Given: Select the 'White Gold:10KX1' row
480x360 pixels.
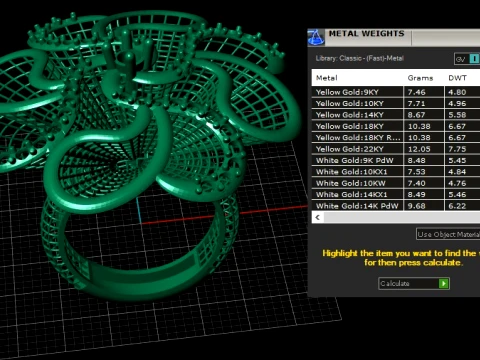Looking at the screenshot, I should click(396, 172).
